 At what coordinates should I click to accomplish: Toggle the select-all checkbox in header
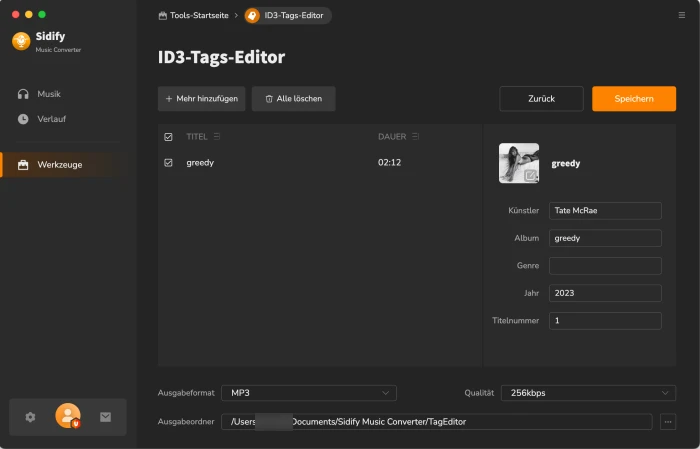pos(168,137)
